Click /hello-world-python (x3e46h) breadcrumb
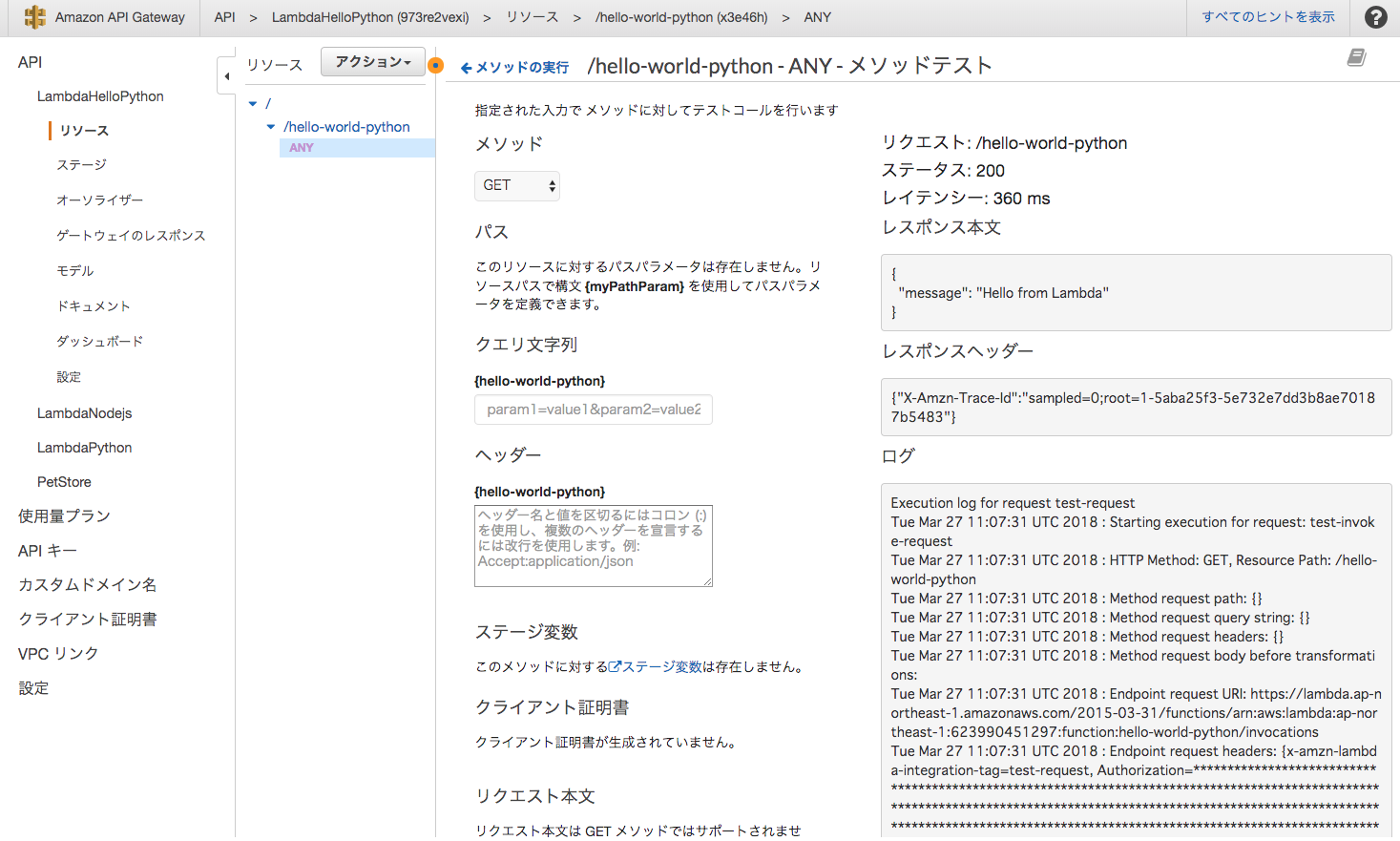 [x=681, y=17]
